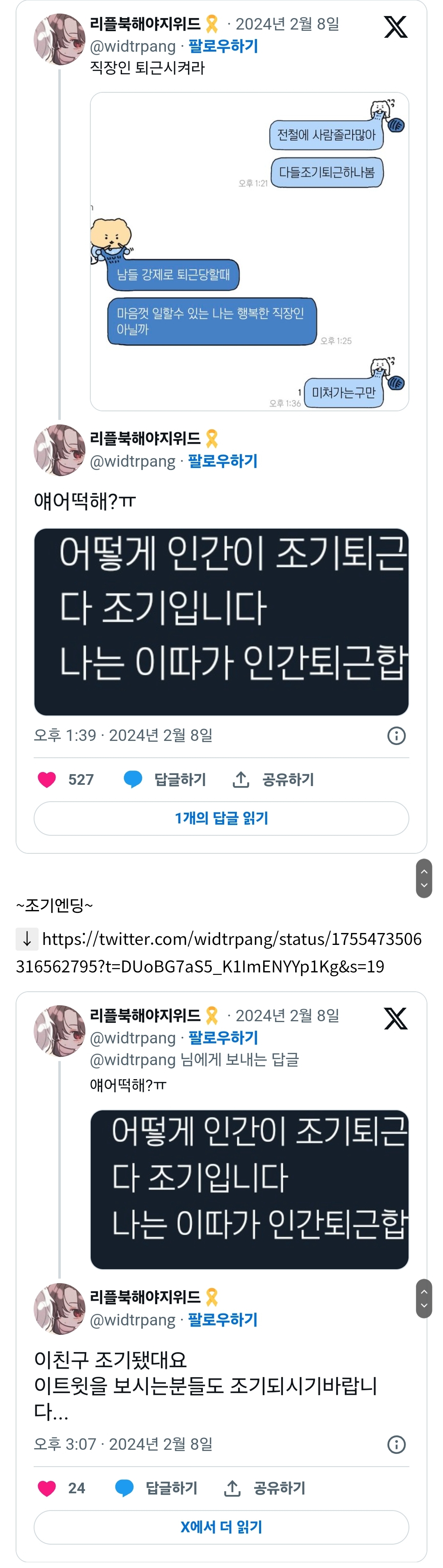Open info icon beside 오후 1:39 timestamp
443x1568 pixels.
(x=397, y=736)
